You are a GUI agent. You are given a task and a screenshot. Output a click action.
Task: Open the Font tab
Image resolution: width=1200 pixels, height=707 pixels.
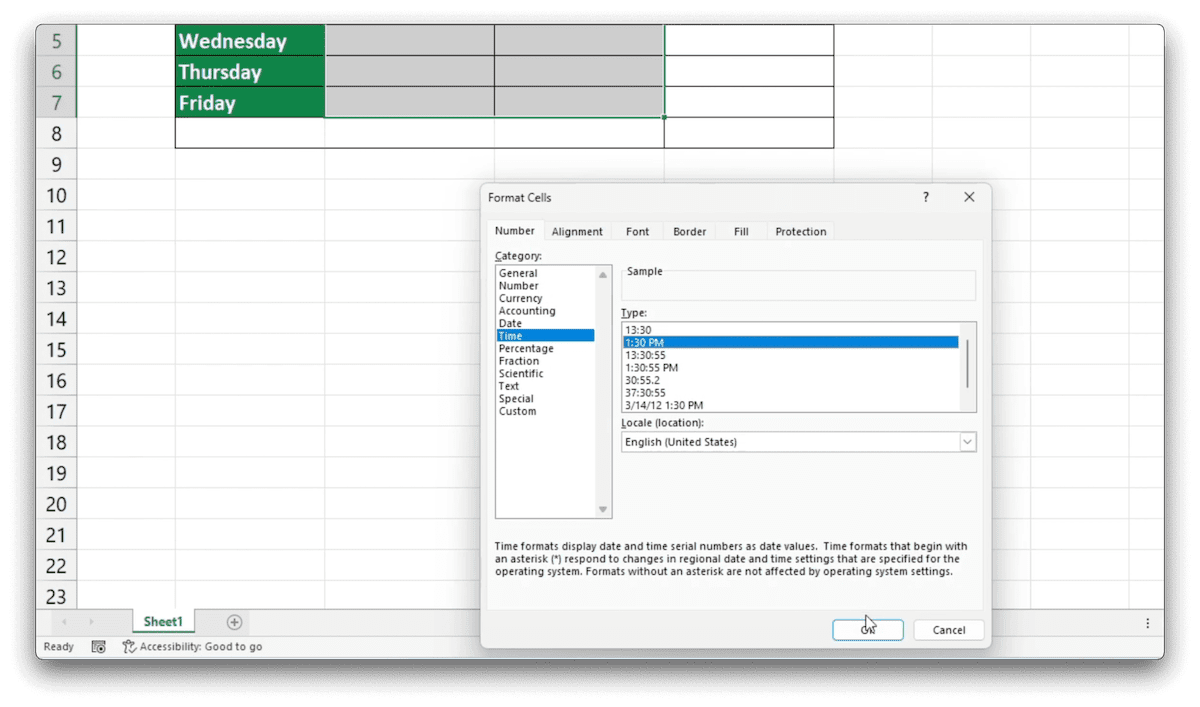637,232
